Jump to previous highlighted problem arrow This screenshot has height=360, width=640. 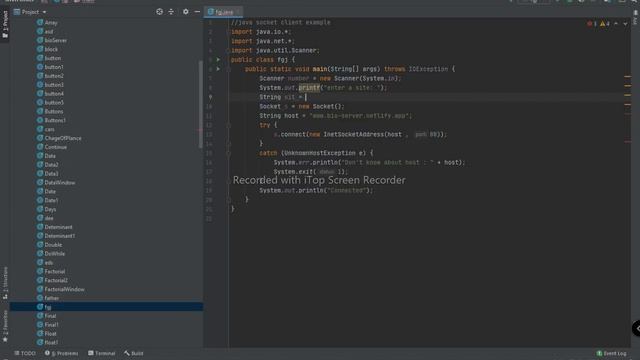[616, 24]
